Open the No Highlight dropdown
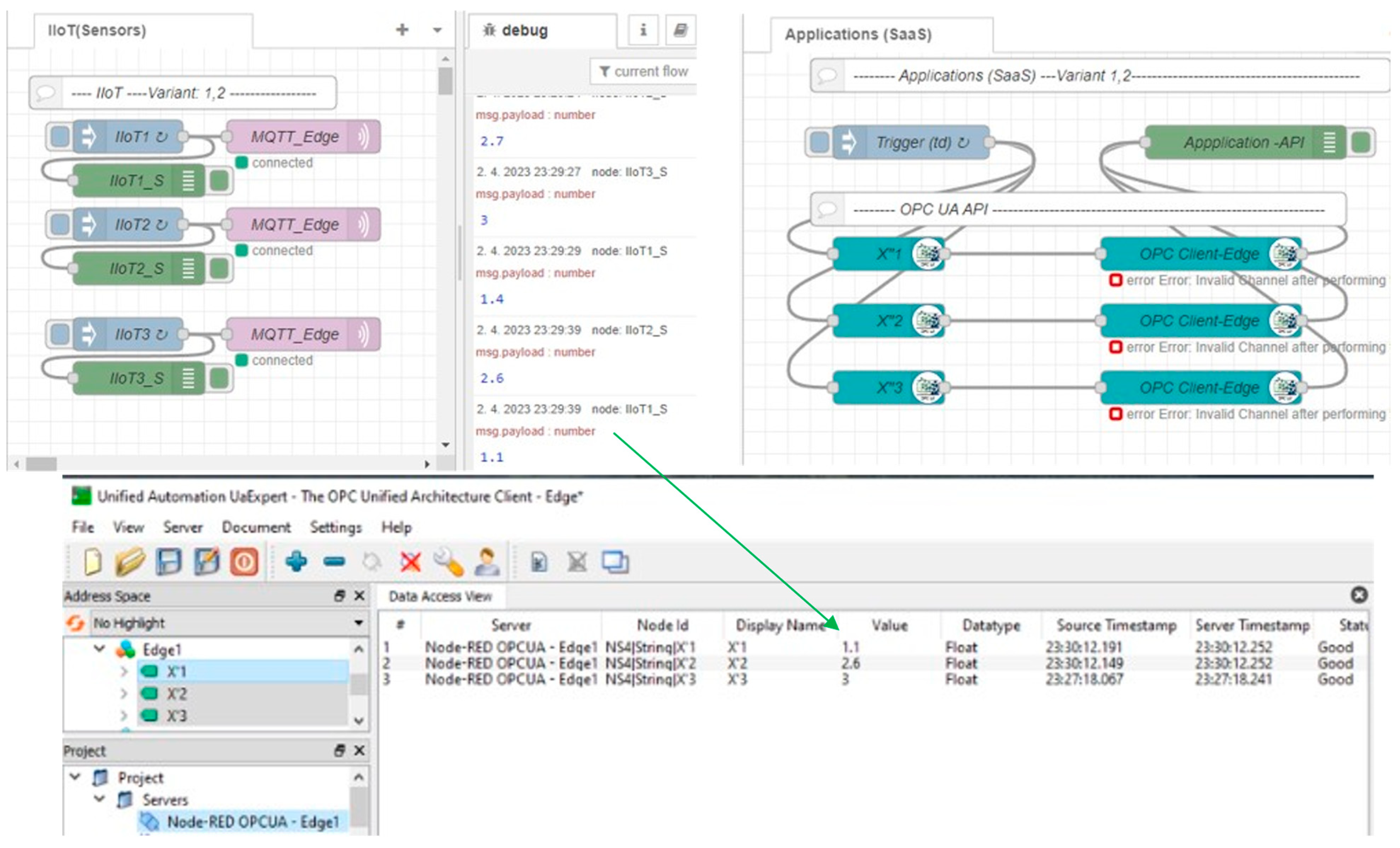The height and width of the screenshot is (848, 1400). (358, 623)
